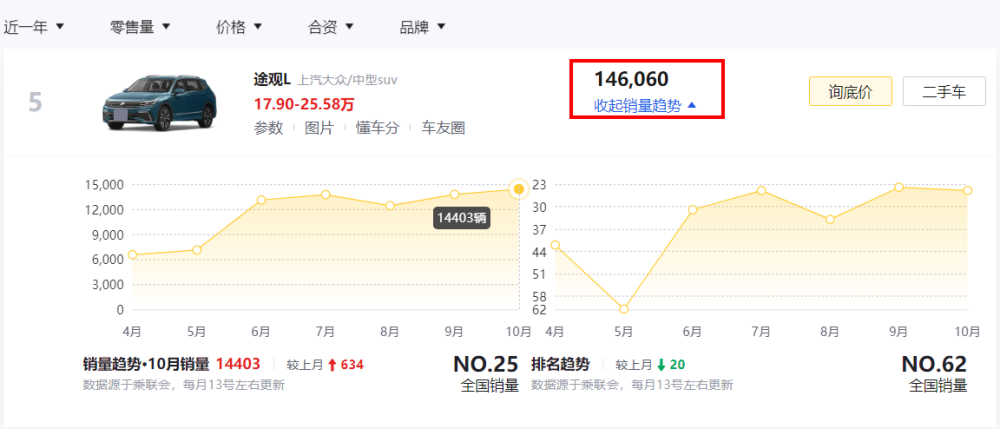Select the 4月 ranking chart data point
Viewport: 1000px width, 429px height.
tap(555, 245)
